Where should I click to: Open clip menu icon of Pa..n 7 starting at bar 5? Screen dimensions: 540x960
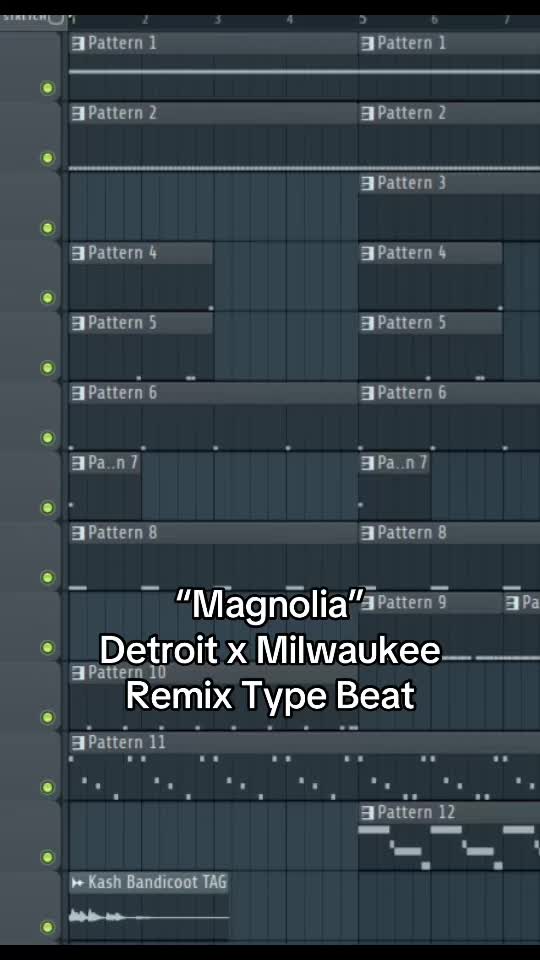367,463
